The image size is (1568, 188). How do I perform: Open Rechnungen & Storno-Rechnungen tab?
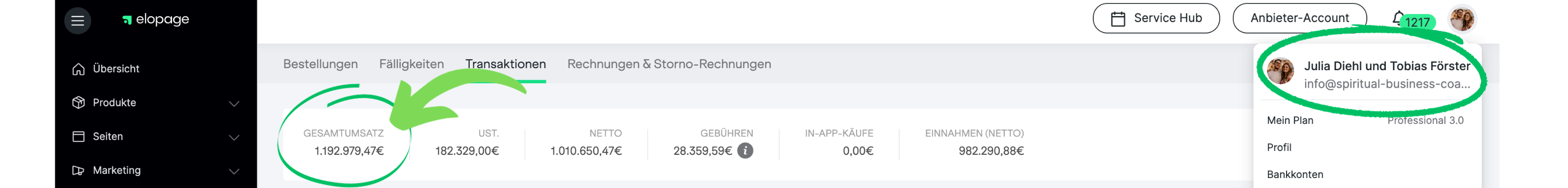(669, 64)
